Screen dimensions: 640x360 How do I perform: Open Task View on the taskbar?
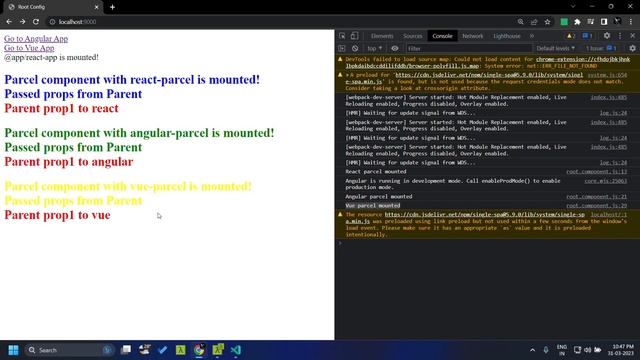click(x=126, y=350)
